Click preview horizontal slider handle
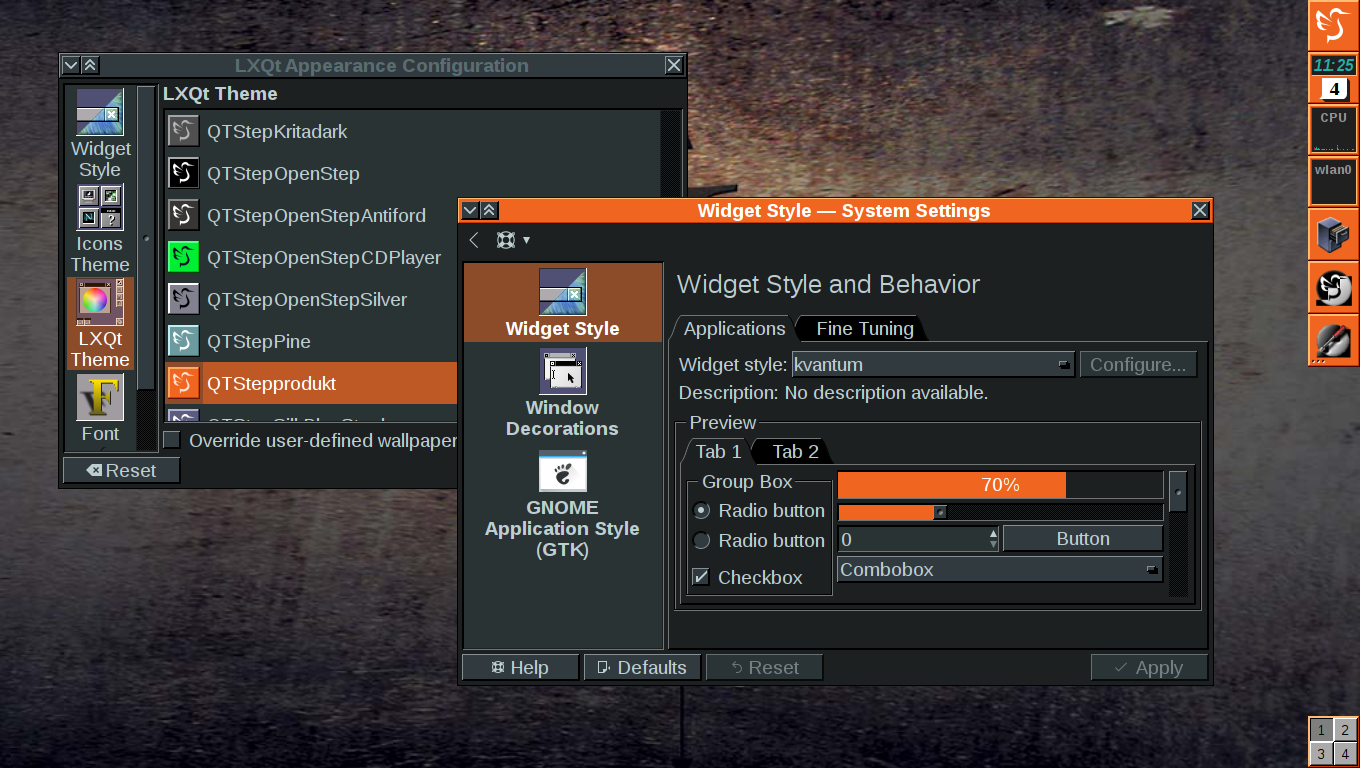The image size is (1360, 768). [x=940, y=512]
